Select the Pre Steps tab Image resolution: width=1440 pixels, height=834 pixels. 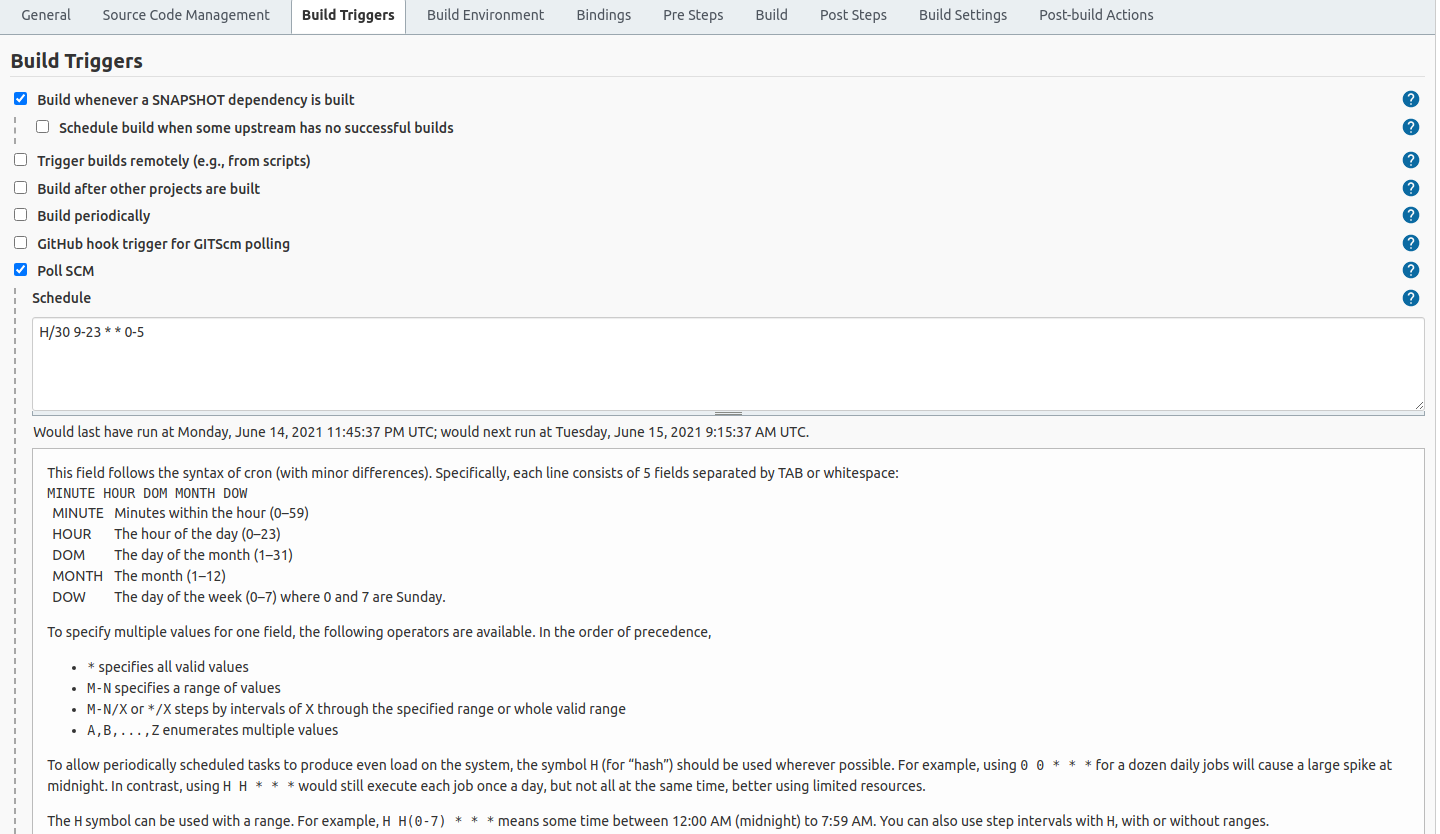[692, 15]
